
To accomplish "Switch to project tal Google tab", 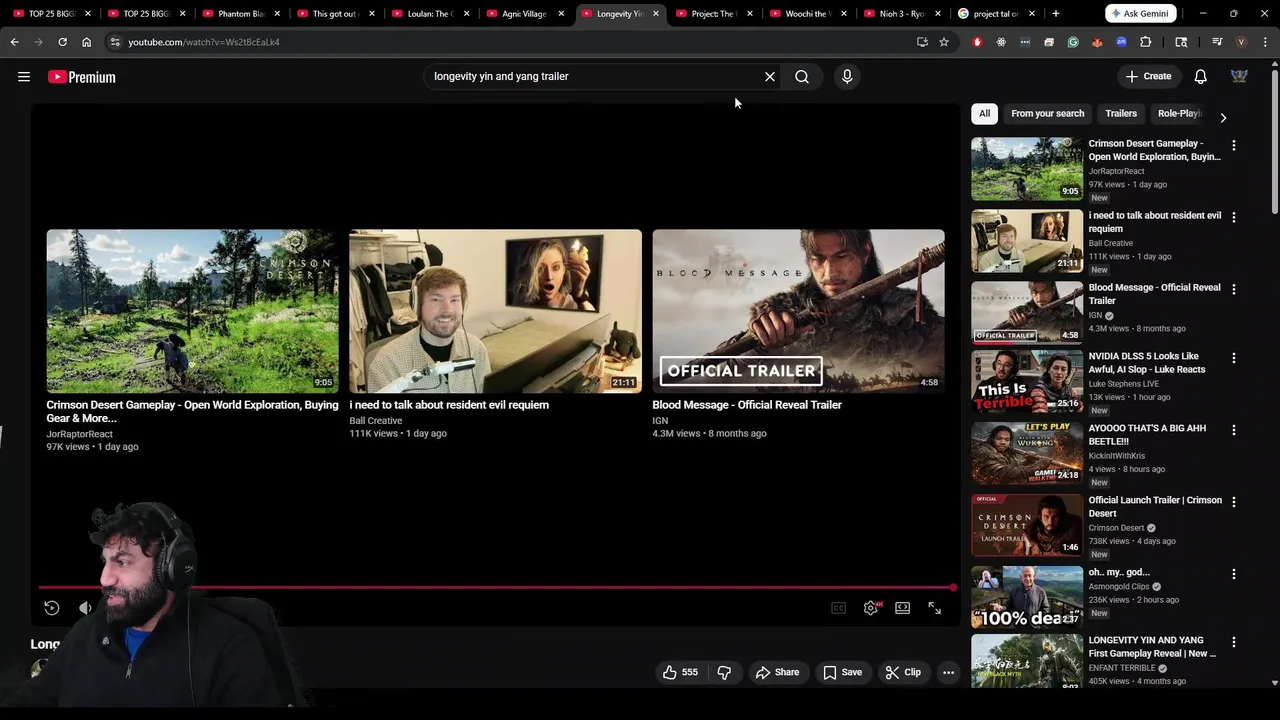I will pyautogui.click(x=995, y=14).
